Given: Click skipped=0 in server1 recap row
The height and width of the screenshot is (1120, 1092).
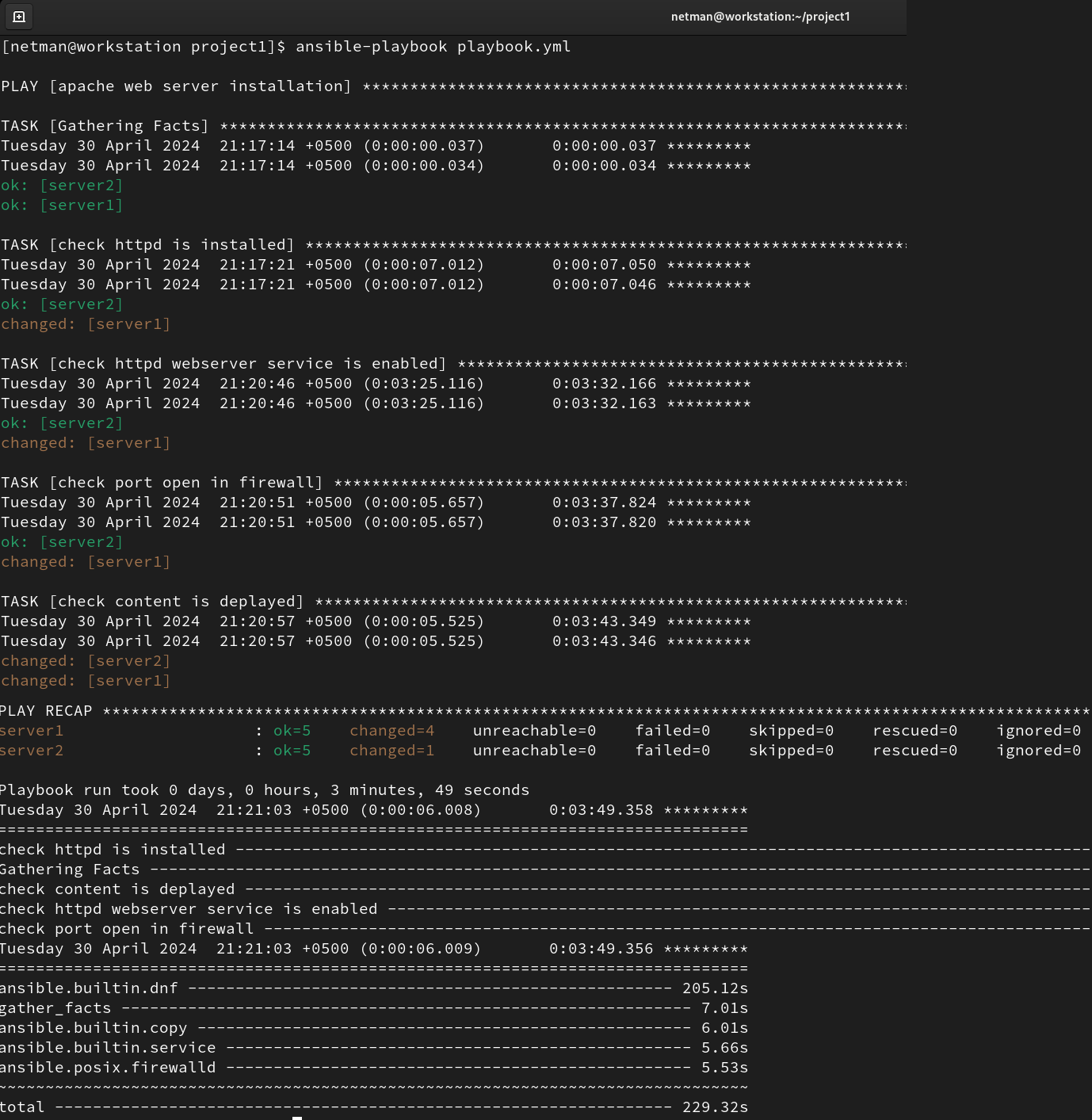Looking at the screenshot, I should pos(792,731).
